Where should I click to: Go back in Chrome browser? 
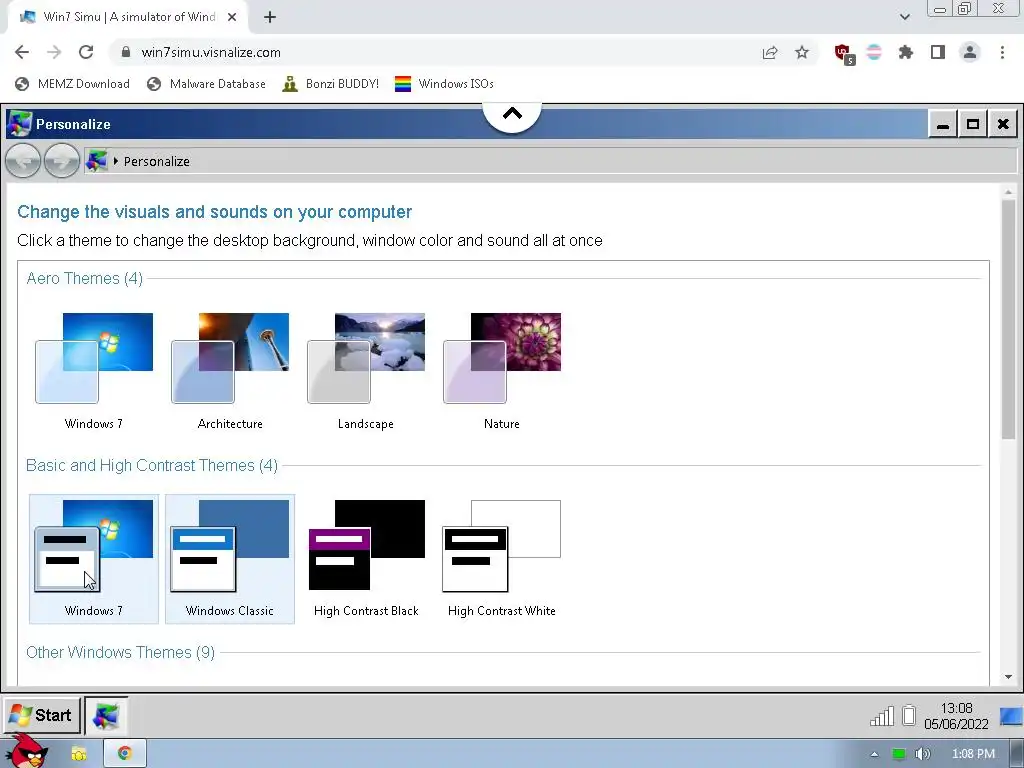(x=22, y=52)
